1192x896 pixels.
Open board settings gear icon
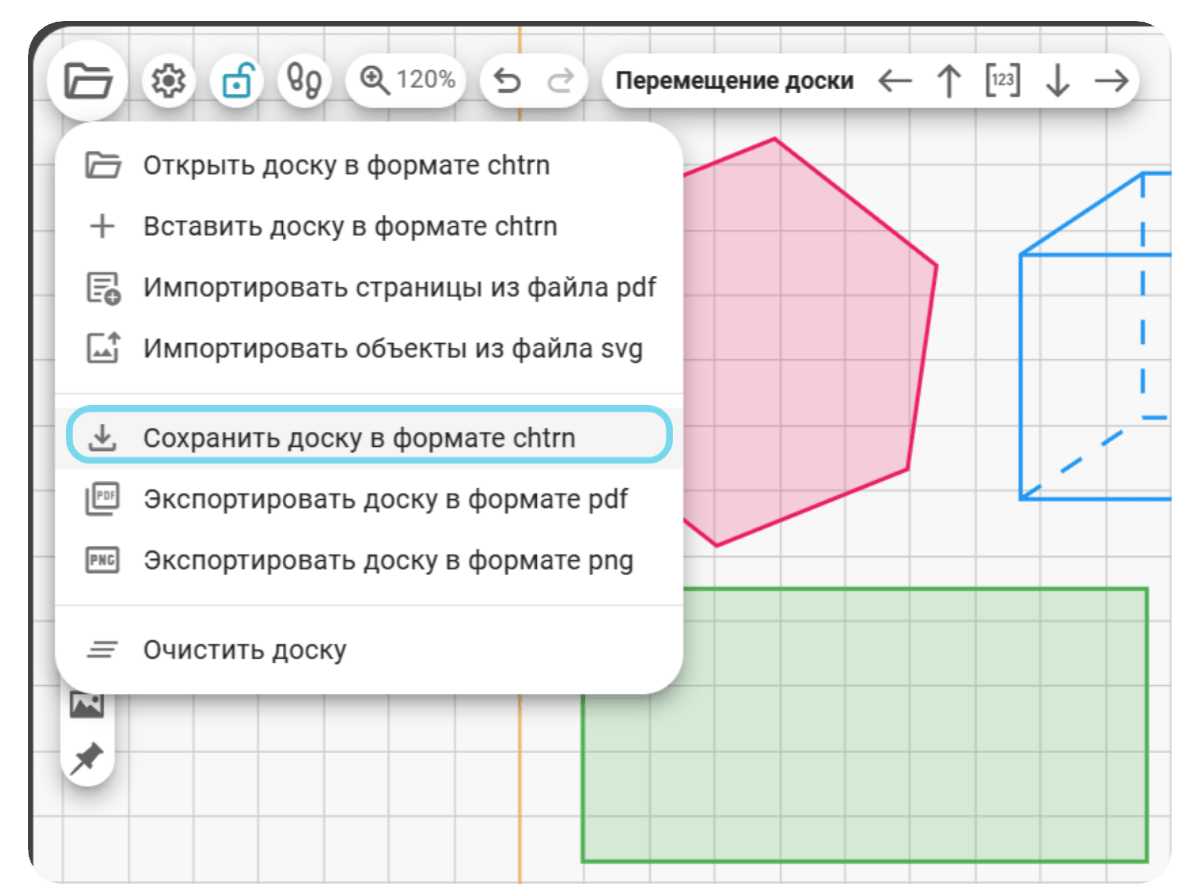click(168, 81)
